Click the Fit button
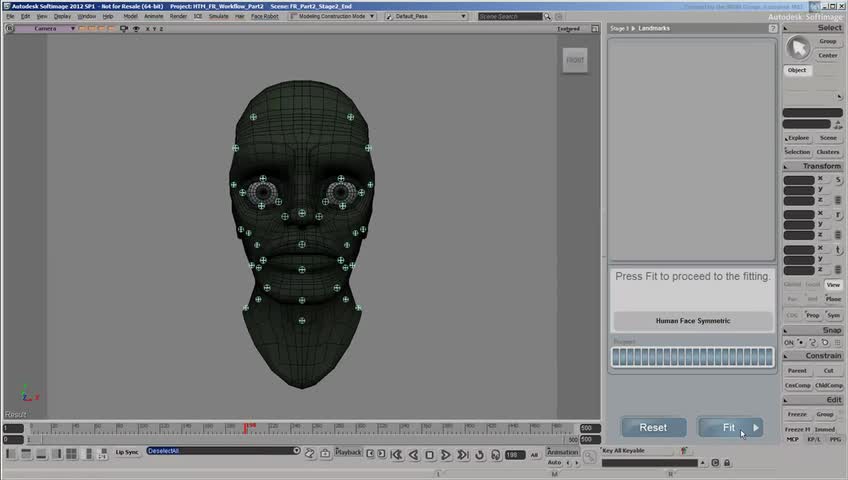 click(x=730, y=428)
